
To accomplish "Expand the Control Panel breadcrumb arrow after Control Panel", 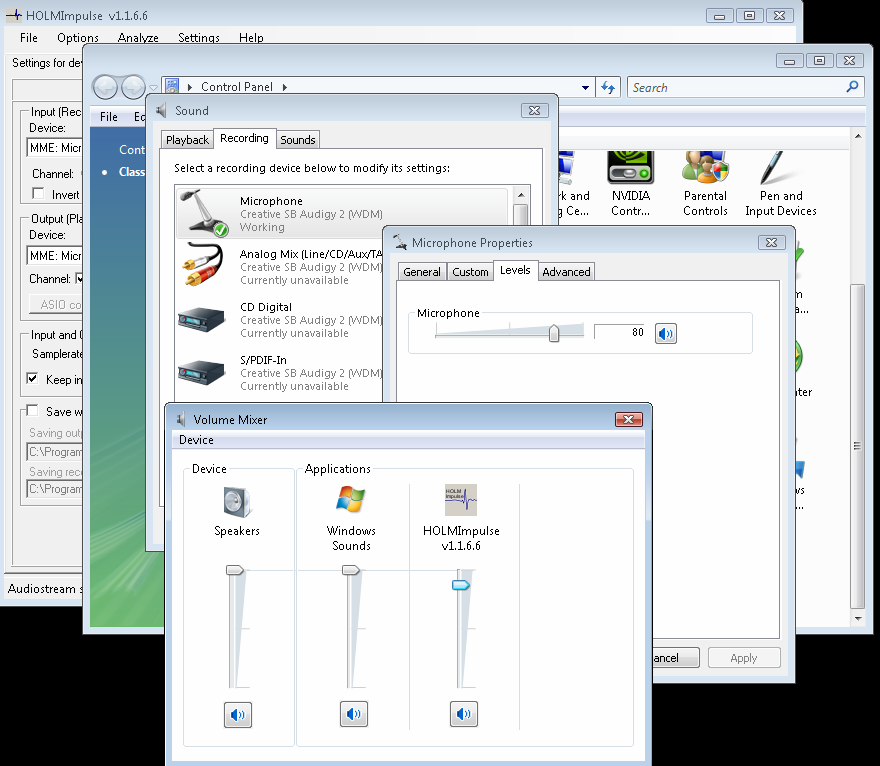I will [285, 87].
